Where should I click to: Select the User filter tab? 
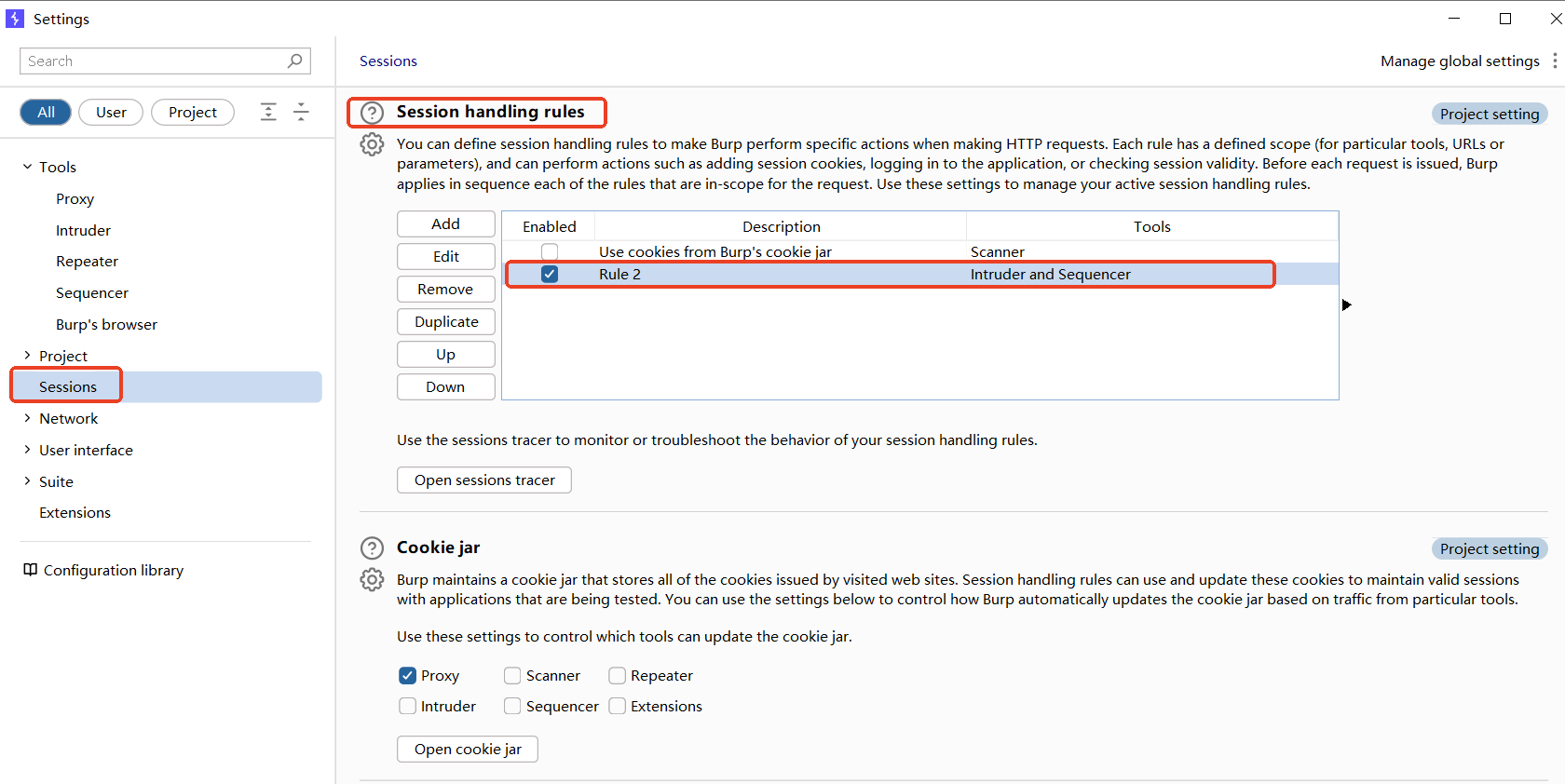click(111, 112)
